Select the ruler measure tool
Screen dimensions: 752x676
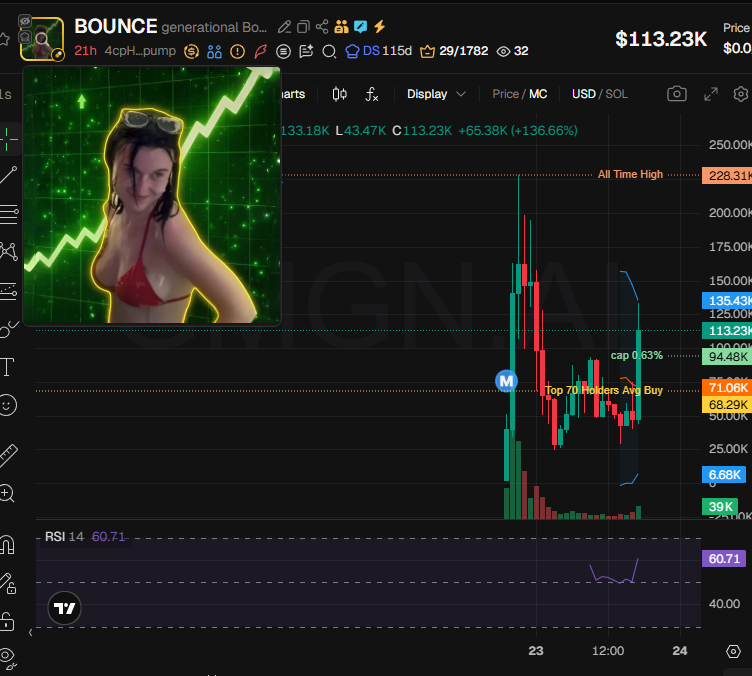click(x=8, y=455)
